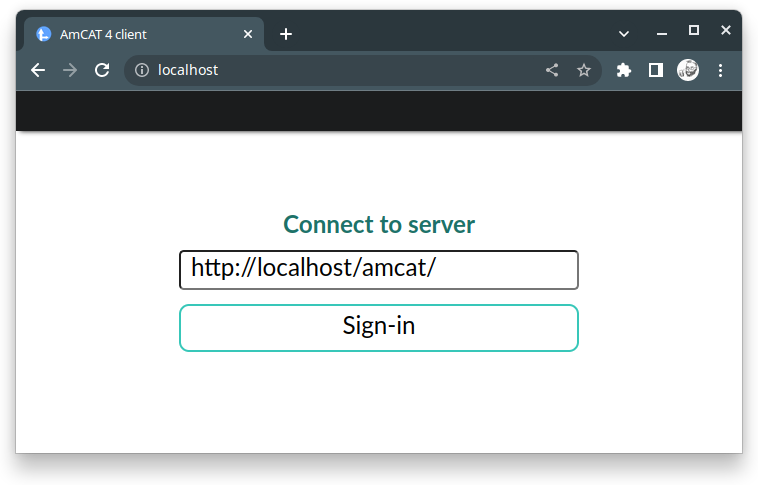
Task: View site information for localhost
Action: coord(142,70)
